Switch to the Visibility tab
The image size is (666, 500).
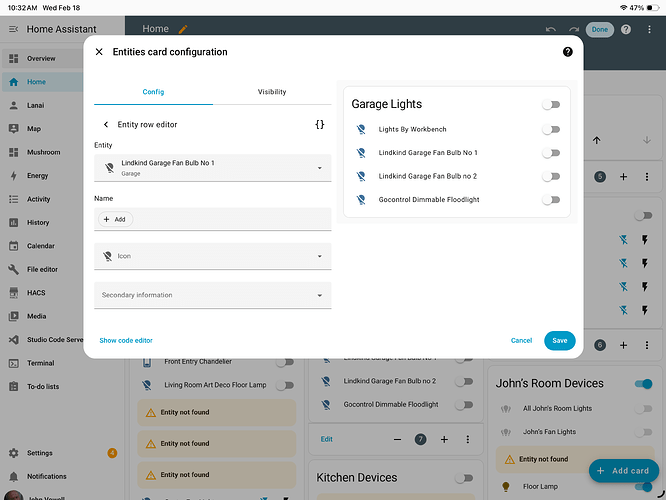click(x=272, y=92)
